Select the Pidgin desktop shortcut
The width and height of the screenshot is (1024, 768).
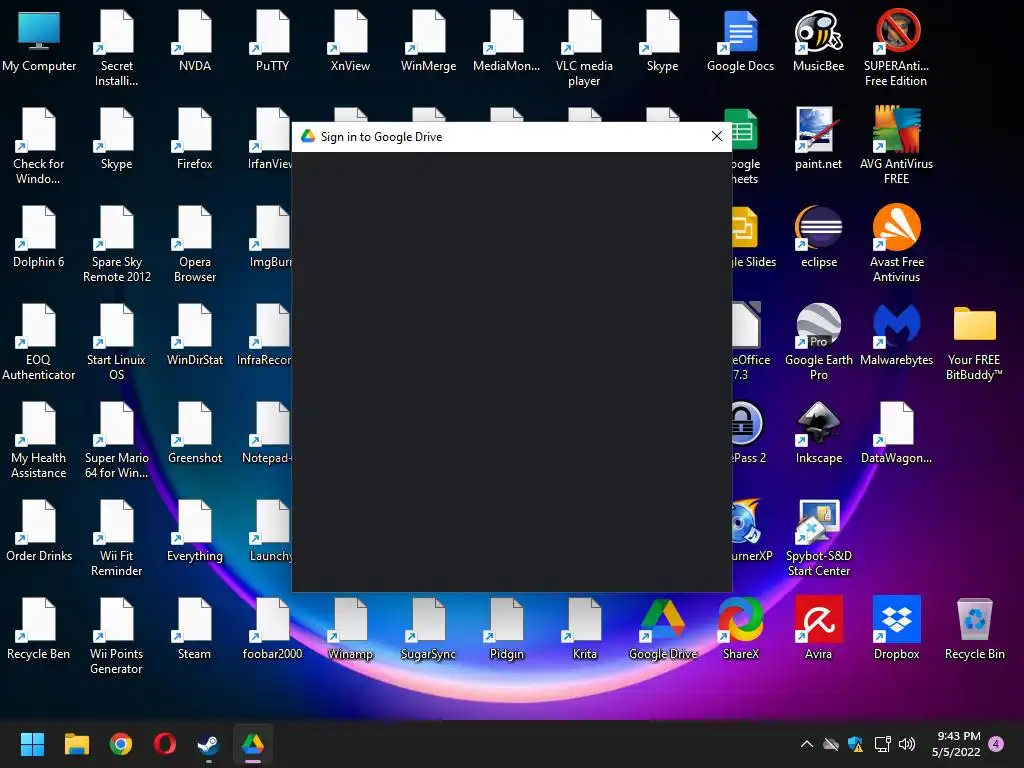click(x=506, y=628)
